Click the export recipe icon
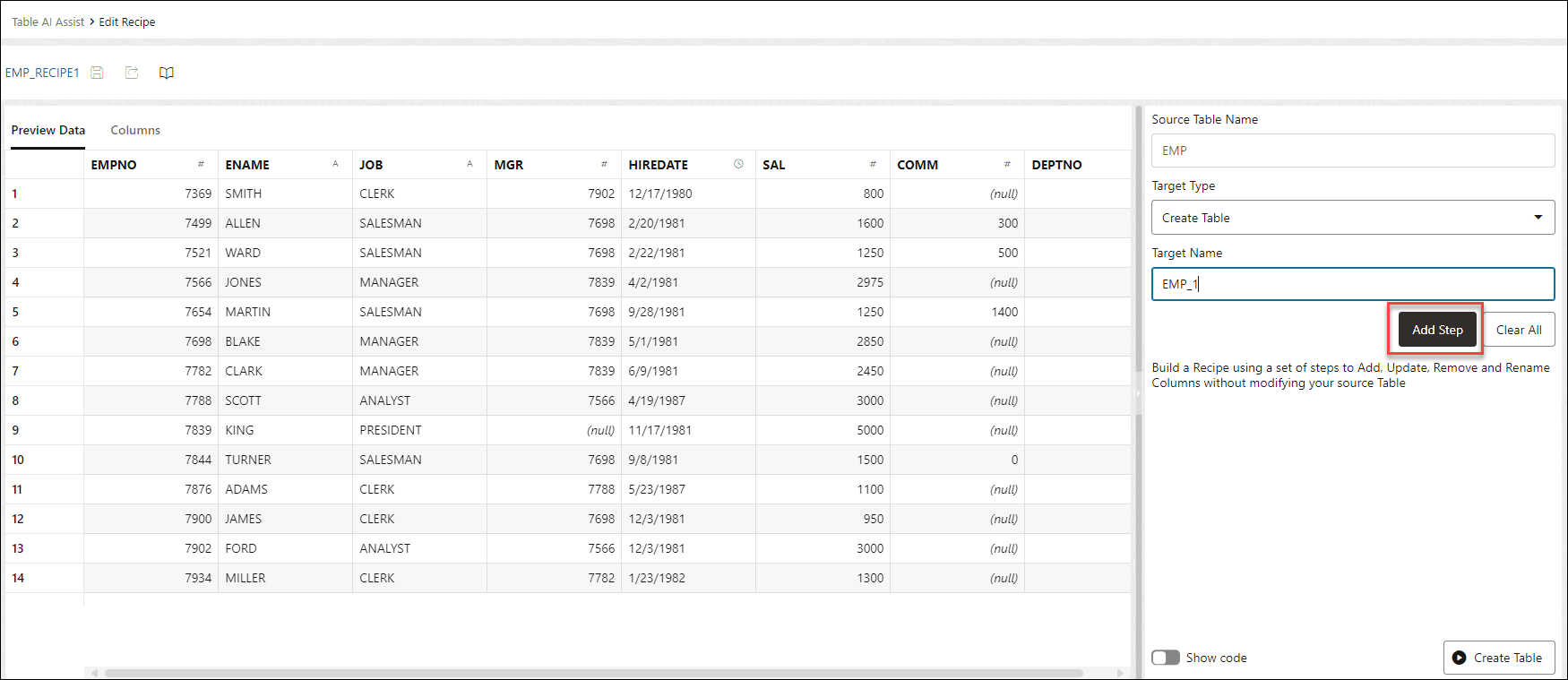Viewport: 1568px width, 680px height. point(132,73)
